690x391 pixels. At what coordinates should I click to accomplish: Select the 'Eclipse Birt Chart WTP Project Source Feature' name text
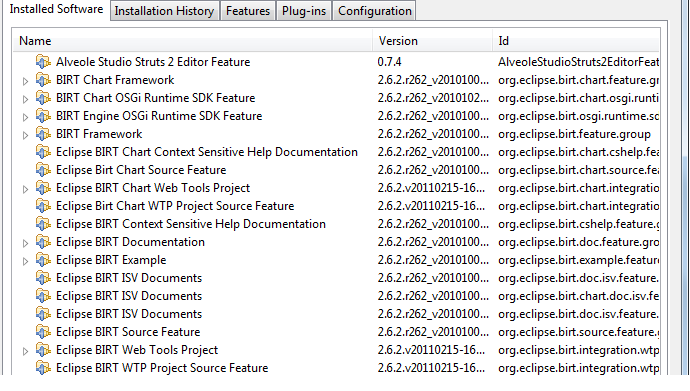[x=175, y=206]
